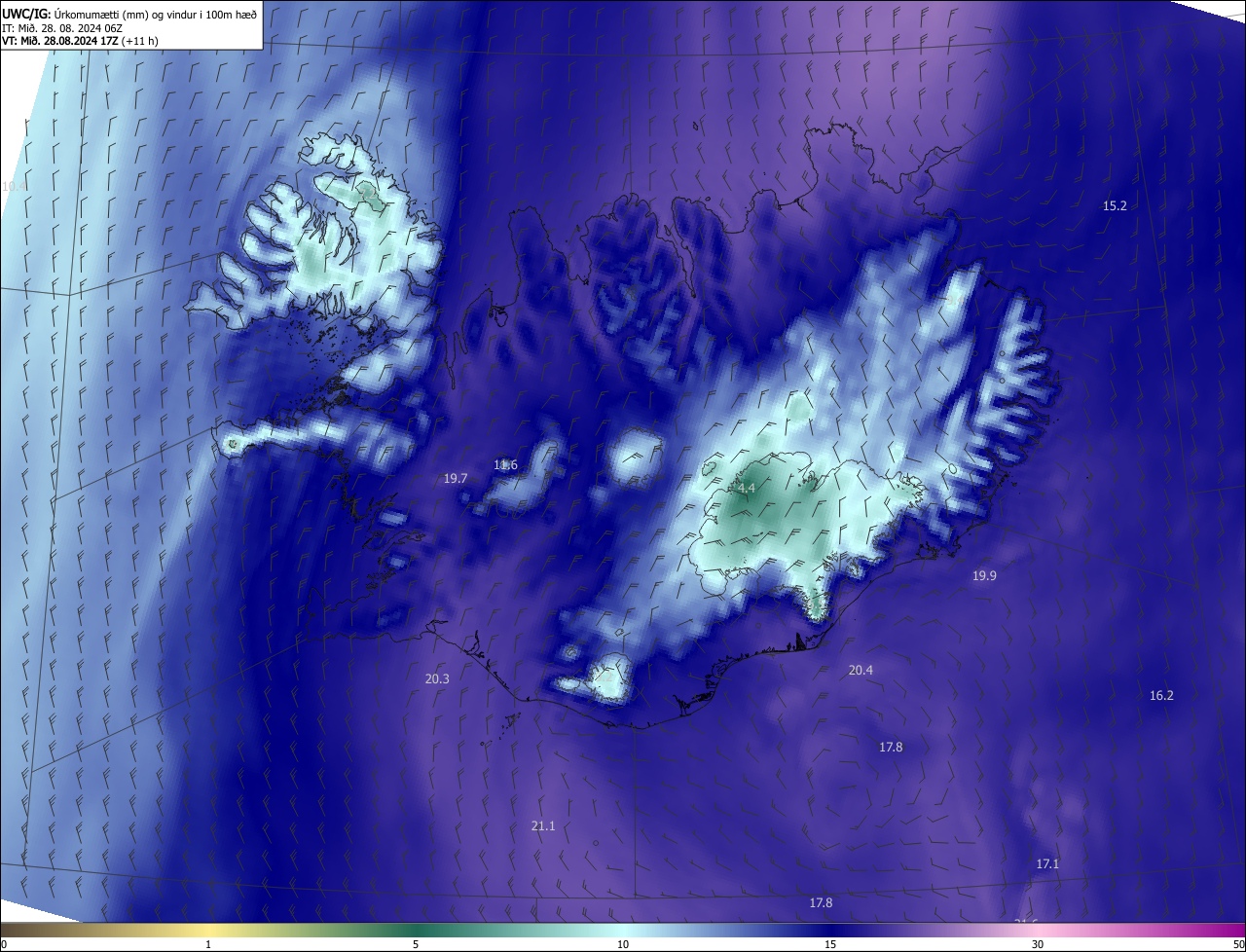Viewport: 1246px width, 952px height.
Task: Click the 21.1 value label
Action: 543,825
